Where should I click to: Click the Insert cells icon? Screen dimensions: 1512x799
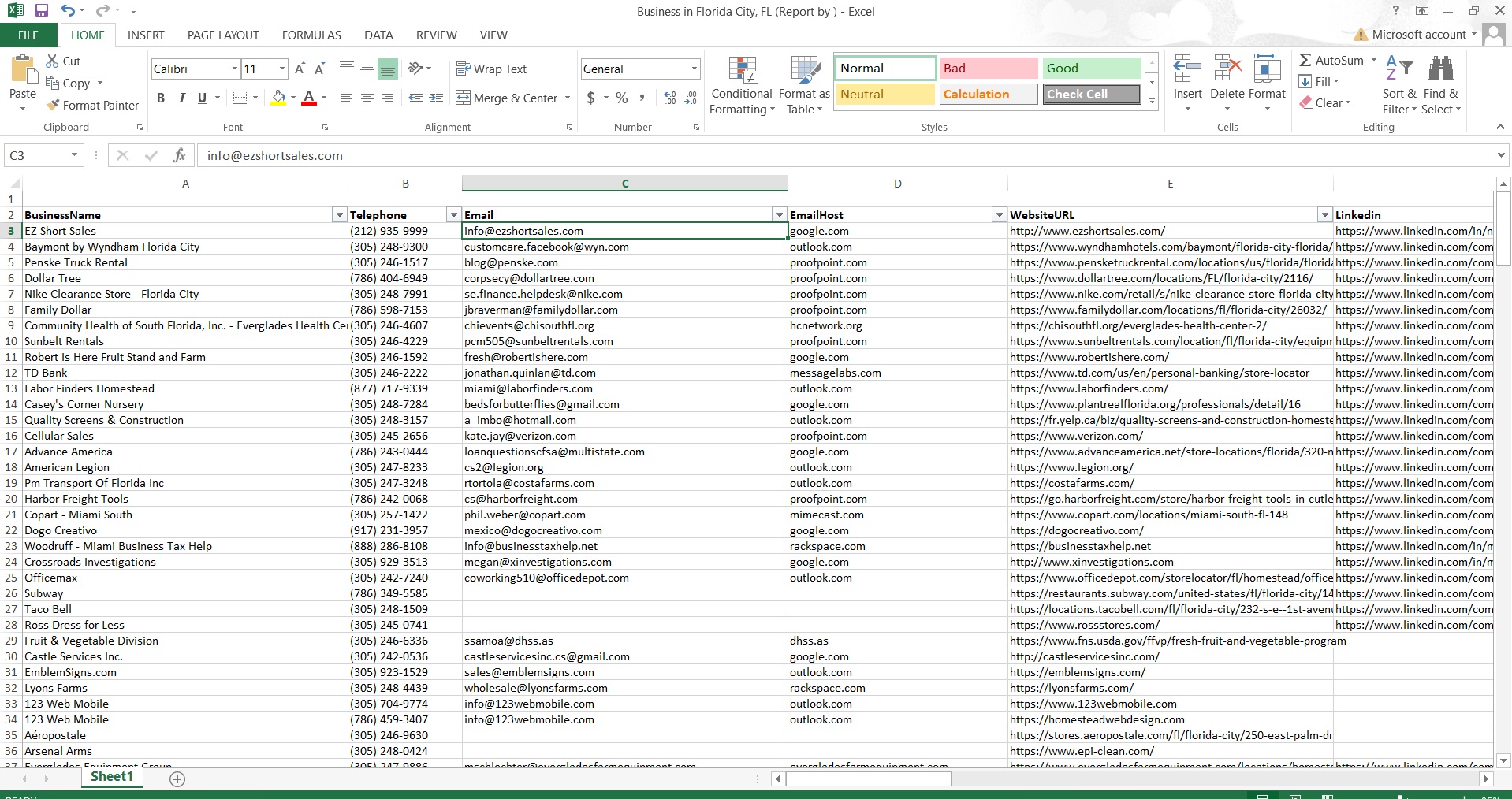pyautogui.click(x=1187, y=69)
